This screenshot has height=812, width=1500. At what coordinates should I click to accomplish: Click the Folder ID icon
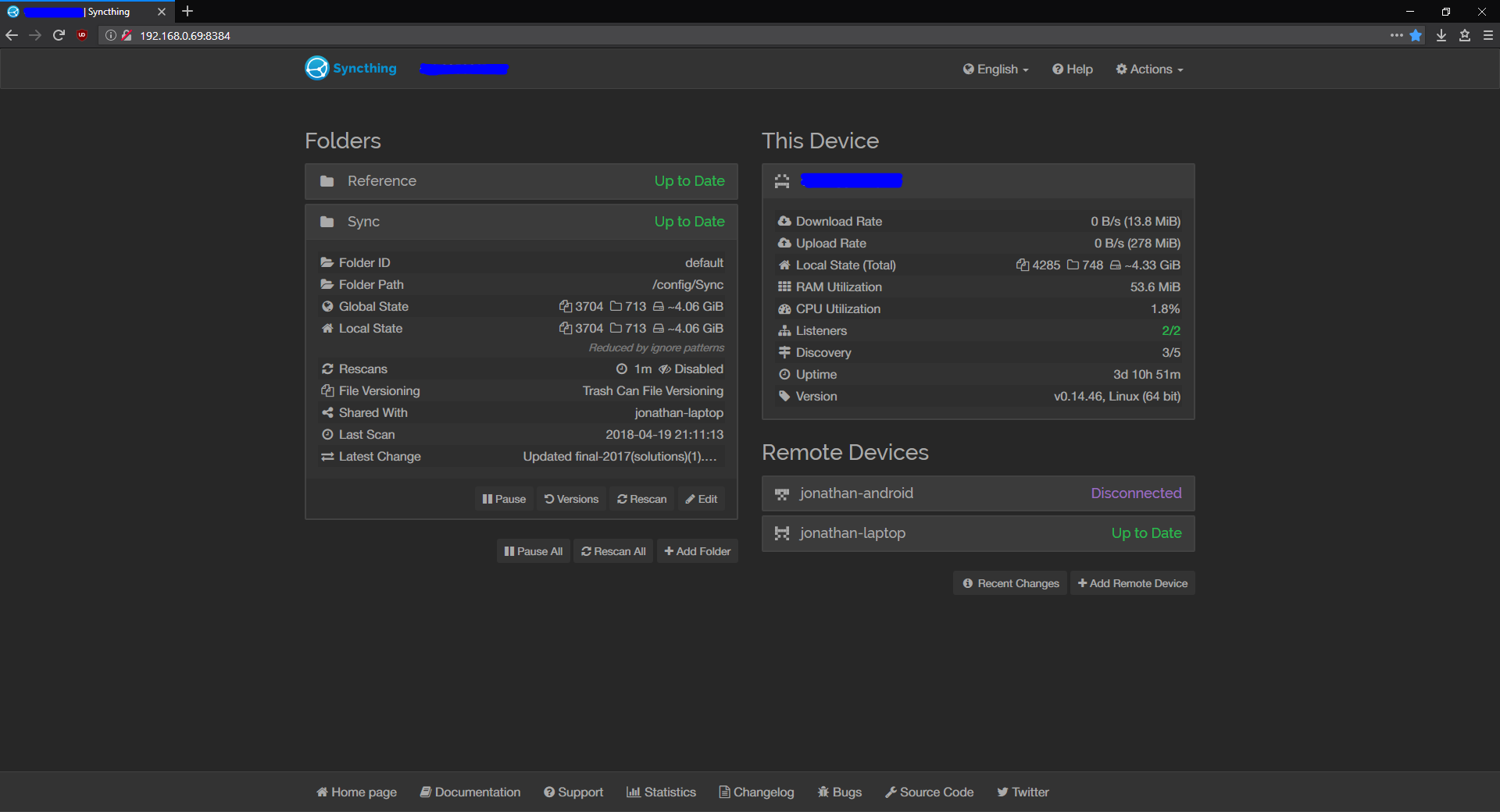click(x=327, y=263)
